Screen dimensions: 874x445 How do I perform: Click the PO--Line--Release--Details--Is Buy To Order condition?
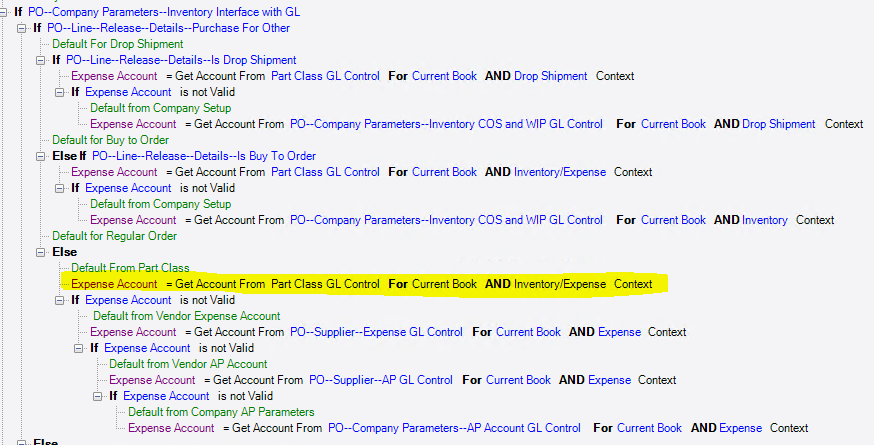coord(204,156)
